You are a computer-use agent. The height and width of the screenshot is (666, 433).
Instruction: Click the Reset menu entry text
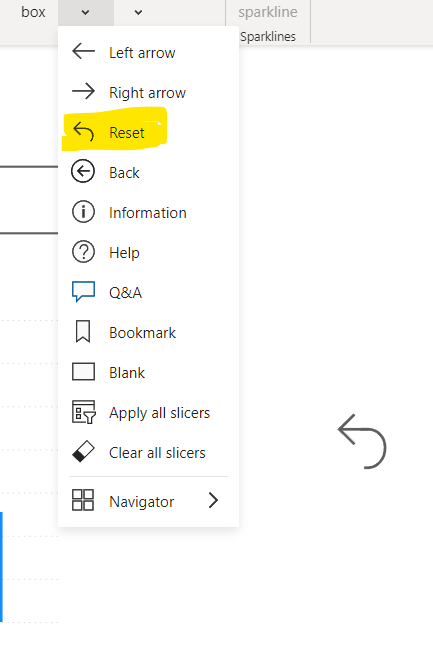pos(127,133)
